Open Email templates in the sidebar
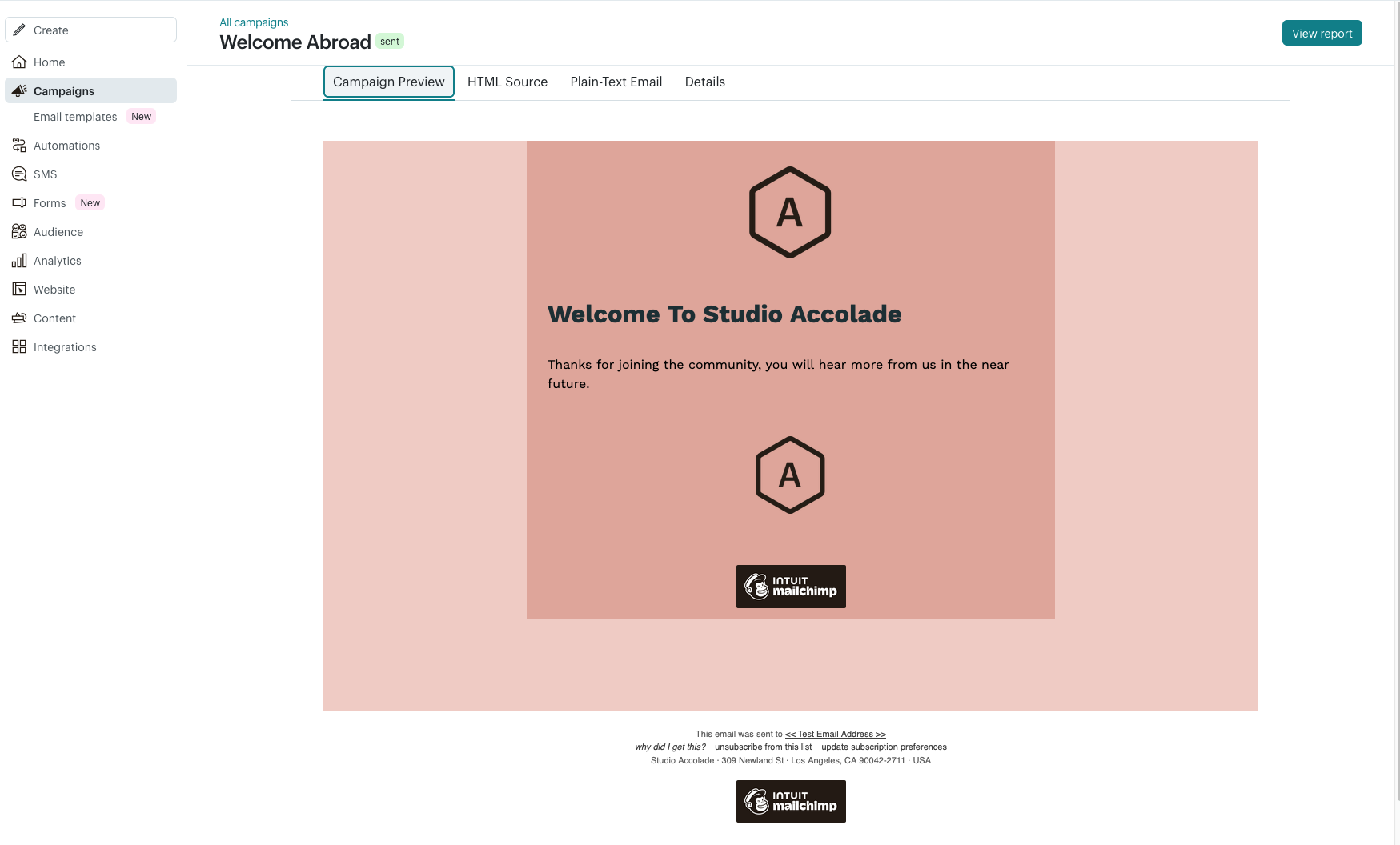 click(x=75, y=117)
